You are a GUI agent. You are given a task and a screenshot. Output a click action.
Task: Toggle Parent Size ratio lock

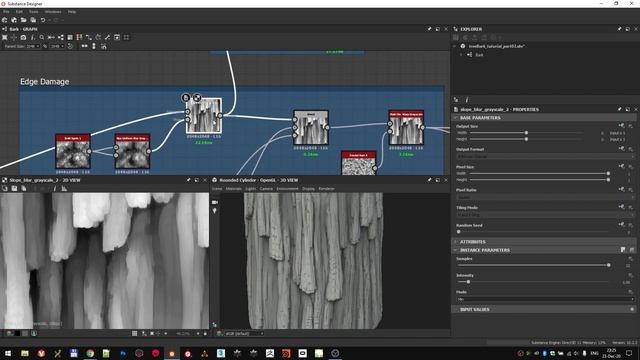tap(45, 46)
